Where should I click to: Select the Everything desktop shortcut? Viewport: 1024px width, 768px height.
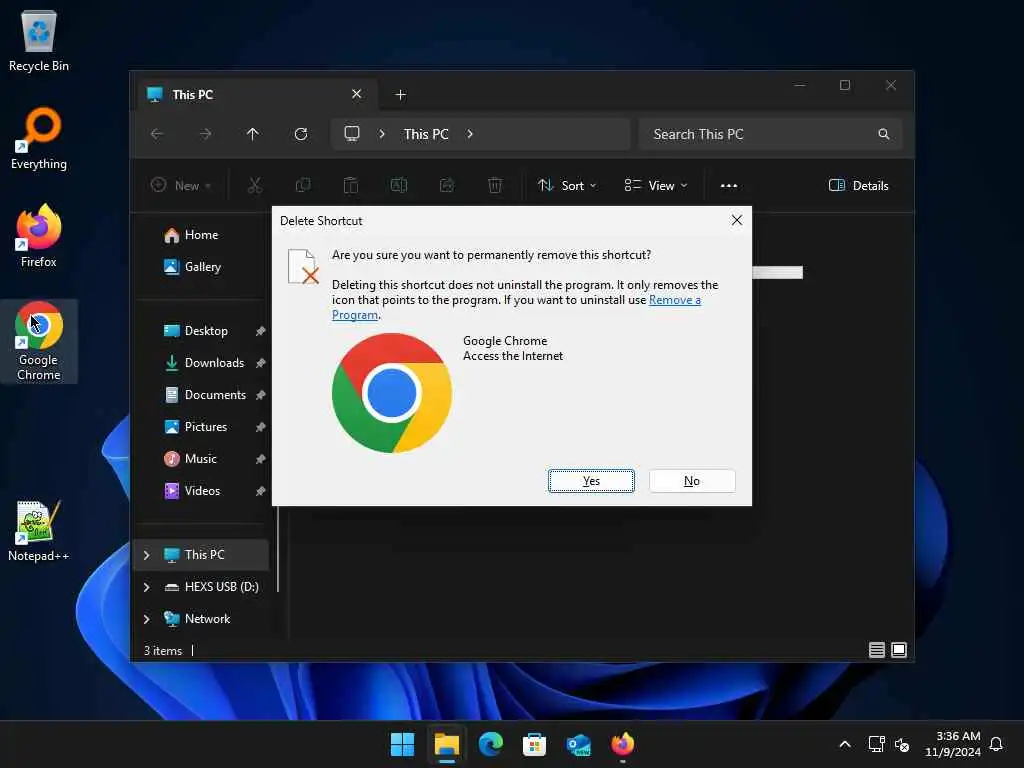39,138
